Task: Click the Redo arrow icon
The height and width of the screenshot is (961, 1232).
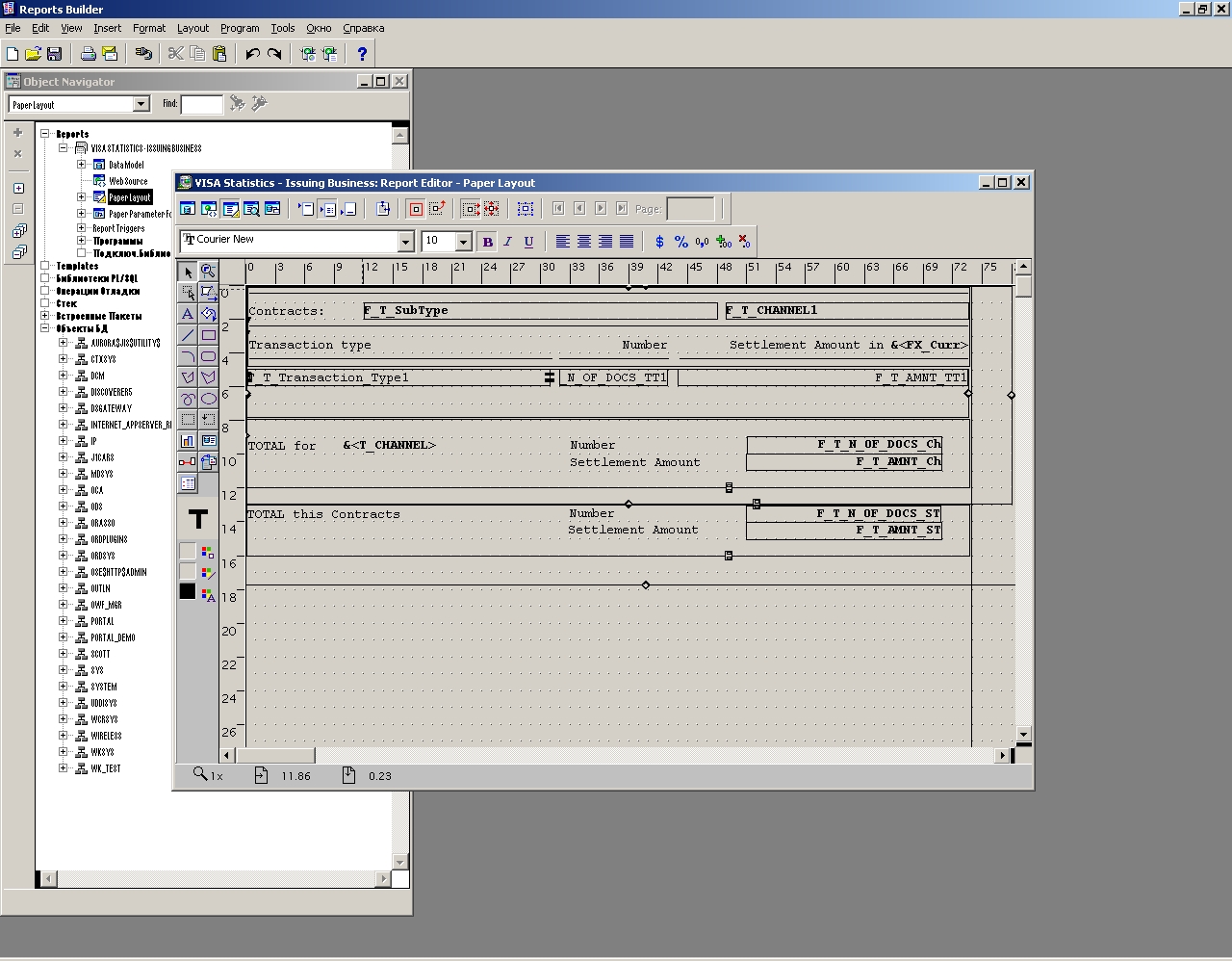Action: 274,54
